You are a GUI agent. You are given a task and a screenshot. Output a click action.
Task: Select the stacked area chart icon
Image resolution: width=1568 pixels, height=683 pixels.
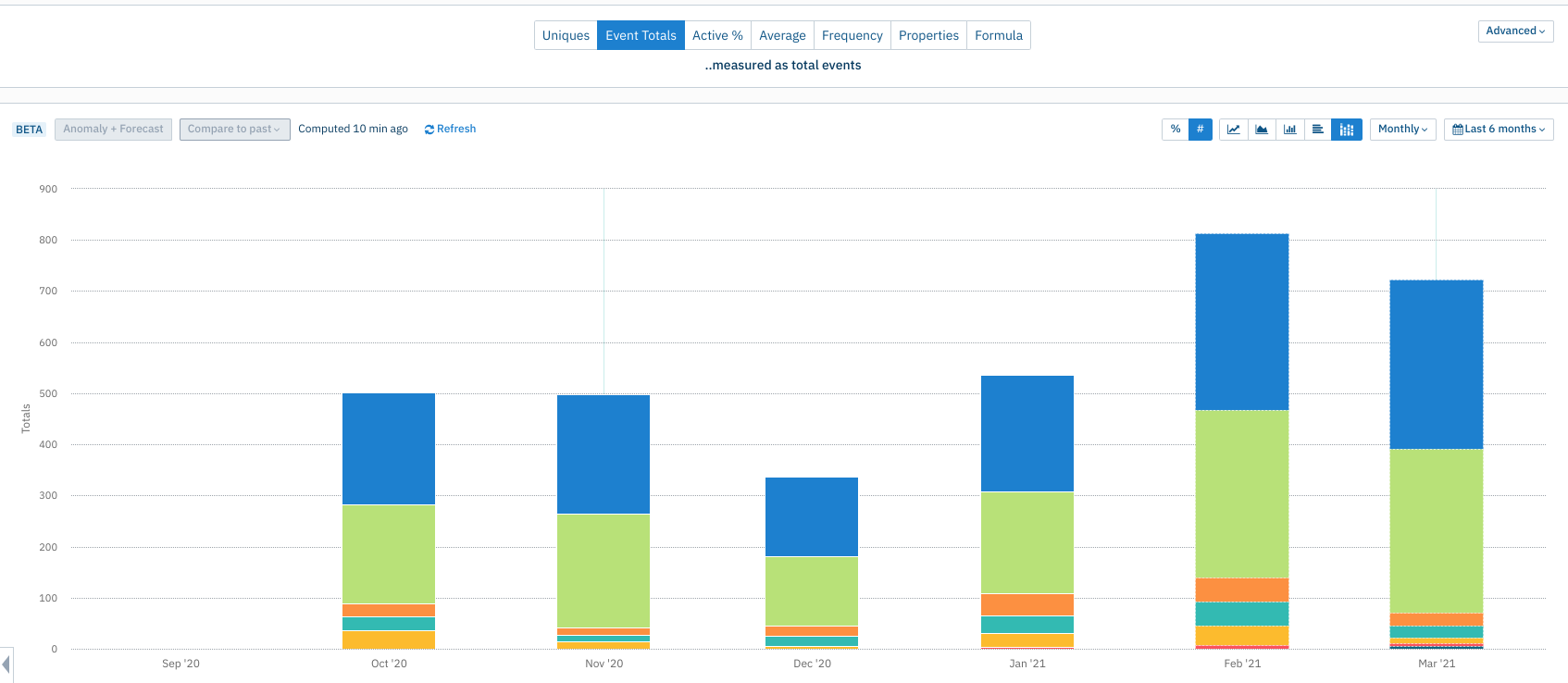coord(1262,130)
